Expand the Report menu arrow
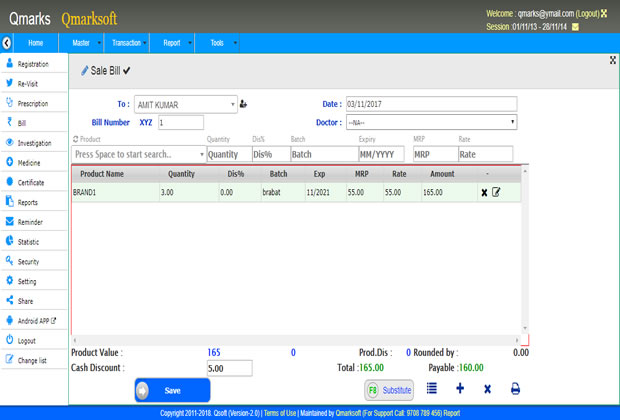The height and width of the screenshot is (420, 620). (x=190, y=43)
